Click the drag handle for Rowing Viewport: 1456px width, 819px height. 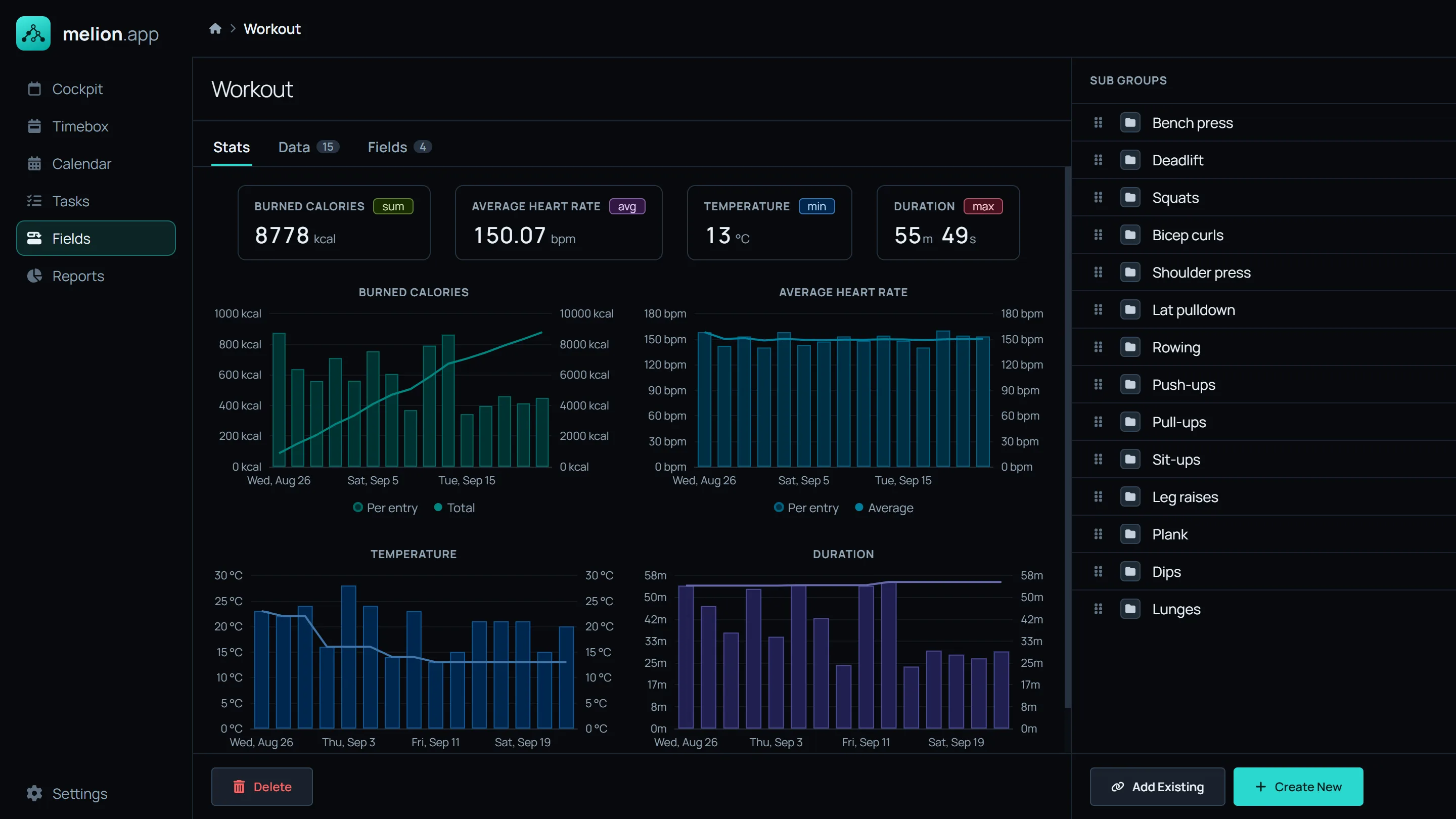click(1098, 347)
